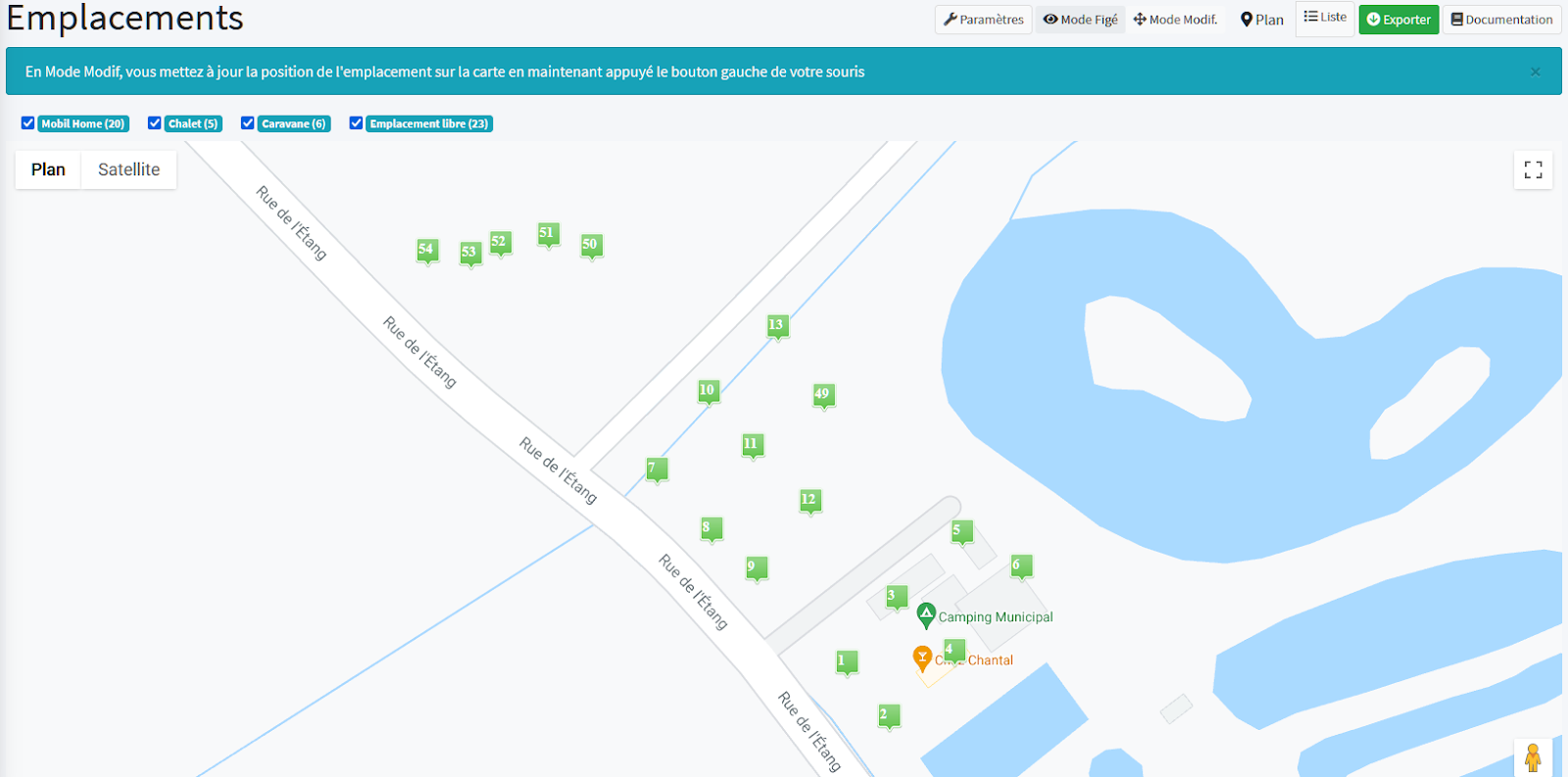Disable the Caravane (6) filter checkbox

click(x=248, y=123)
